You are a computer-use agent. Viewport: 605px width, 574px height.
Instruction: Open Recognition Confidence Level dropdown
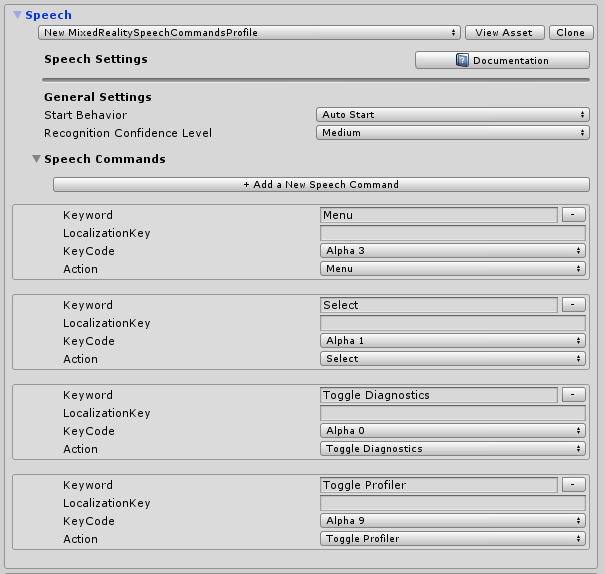(453, 133)
